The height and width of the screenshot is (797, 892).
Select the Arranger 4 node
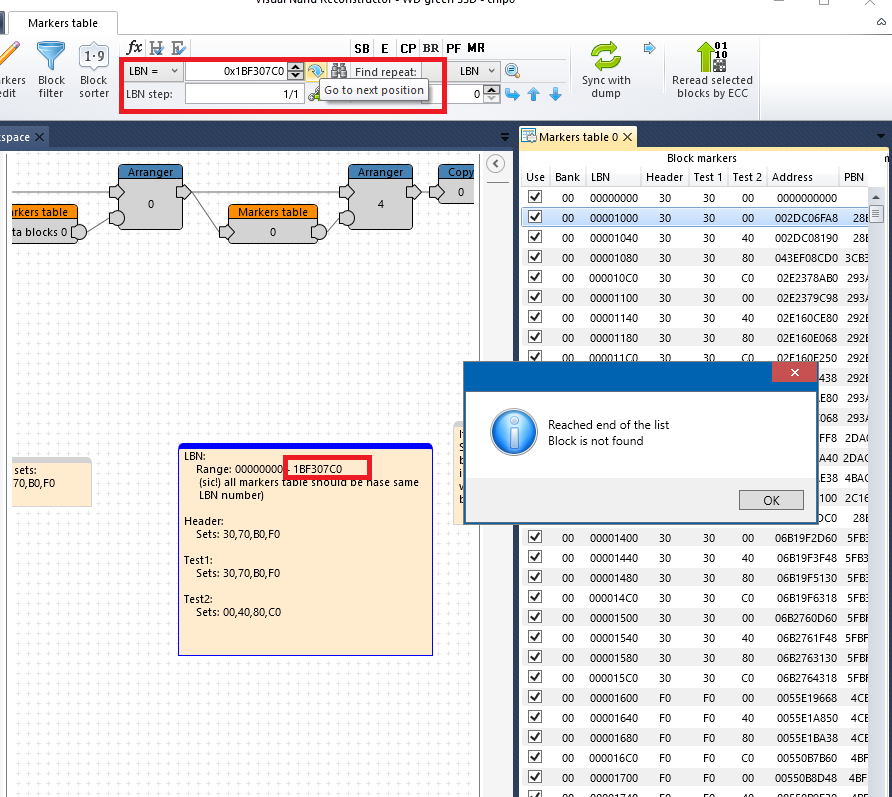pyautogui.click(x=381, y=197)
